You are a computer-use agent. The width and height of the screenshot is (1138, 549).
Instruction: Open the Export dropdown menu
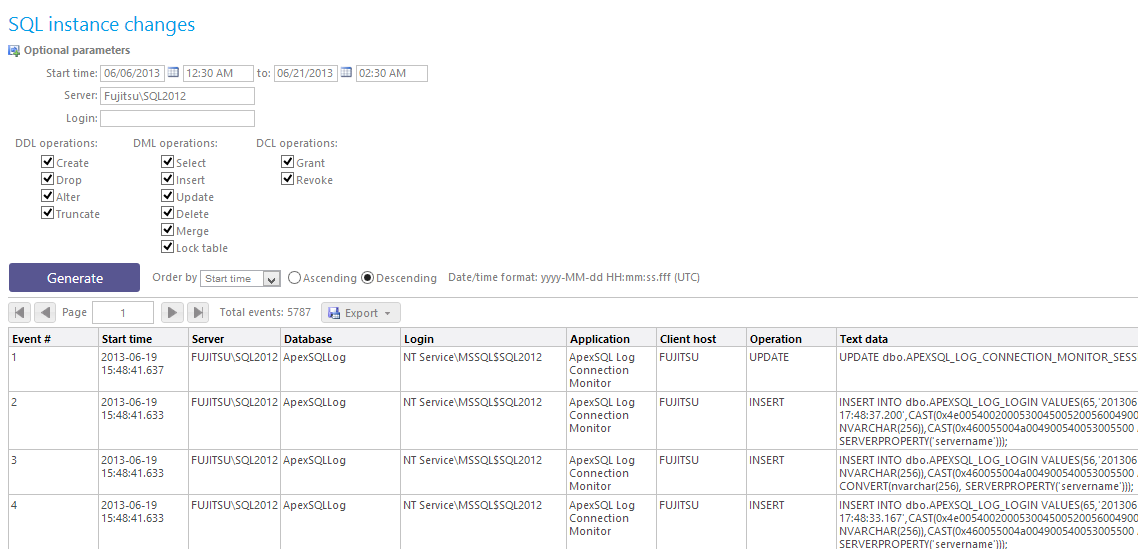tap(361, 313)
